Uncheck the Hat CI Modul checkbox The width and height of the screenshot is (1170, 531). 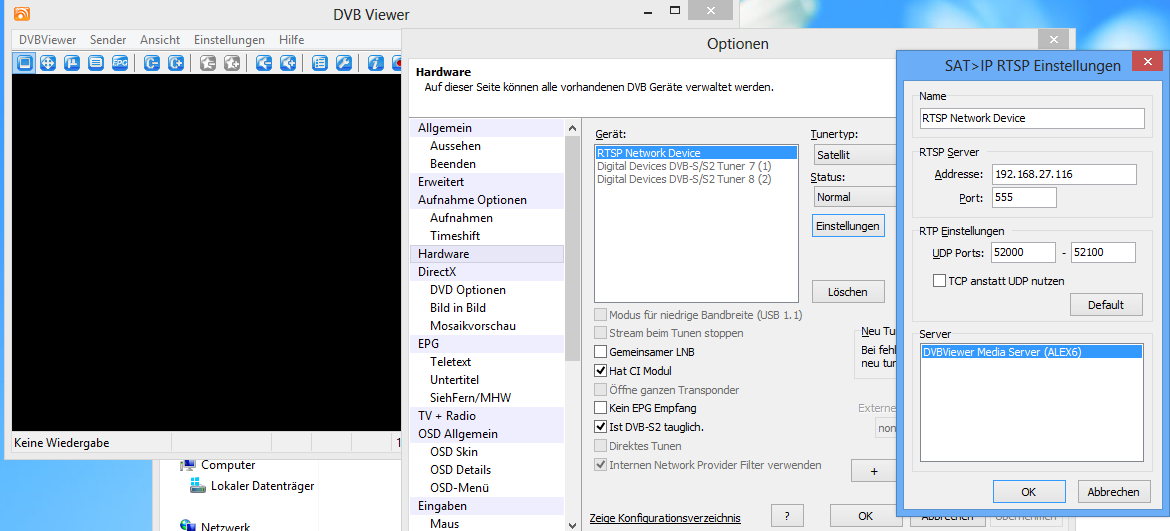[601, 371]
